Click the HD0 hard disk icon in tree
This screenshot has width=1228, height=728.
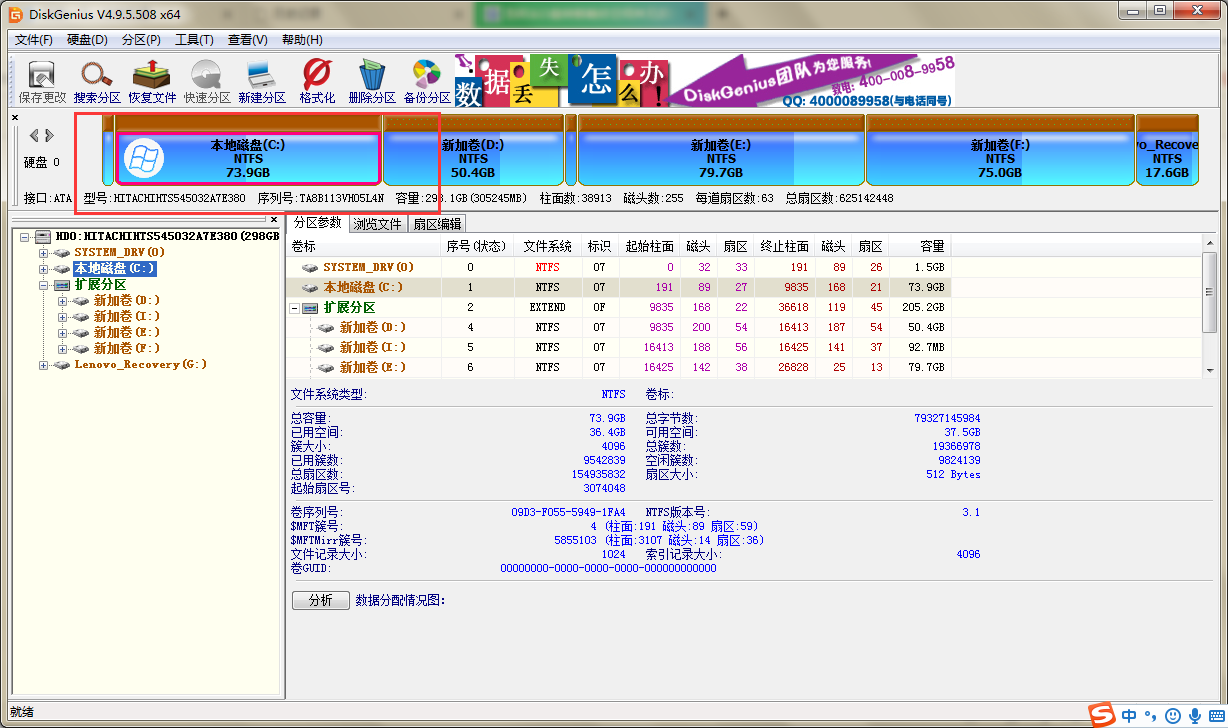click(42, 236)
